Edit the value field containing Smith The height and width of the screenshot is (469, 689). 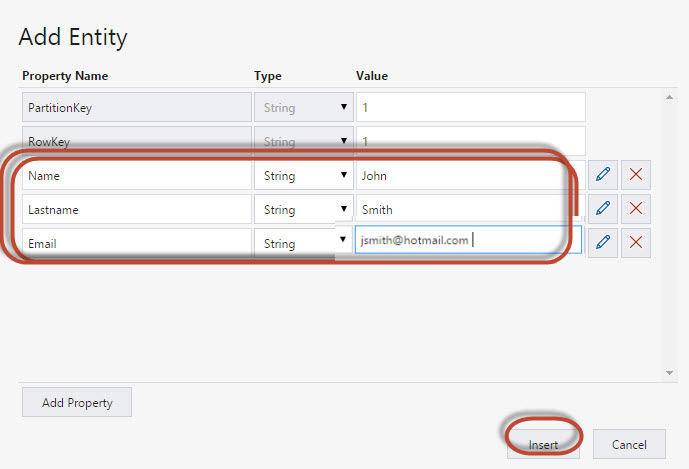pos(470,209)
